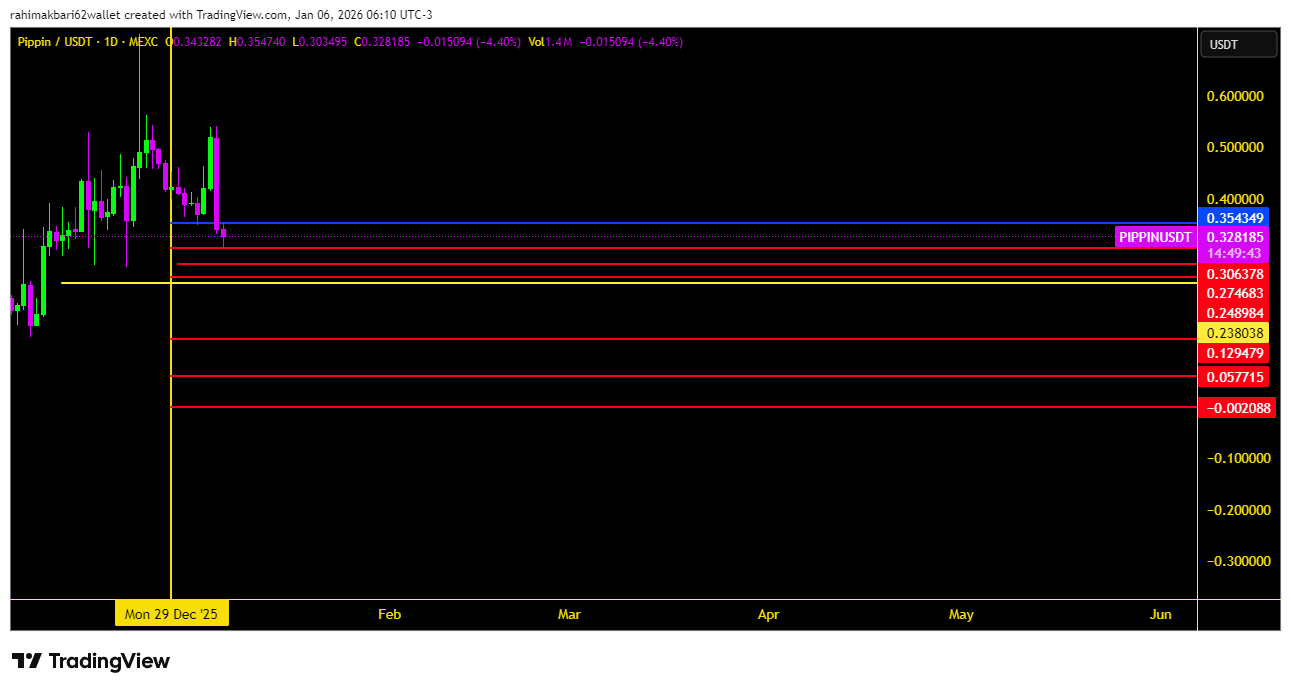Click the TradingView logo icon
The height and width of the screenshot is (691, 1291).
(27, 661)
